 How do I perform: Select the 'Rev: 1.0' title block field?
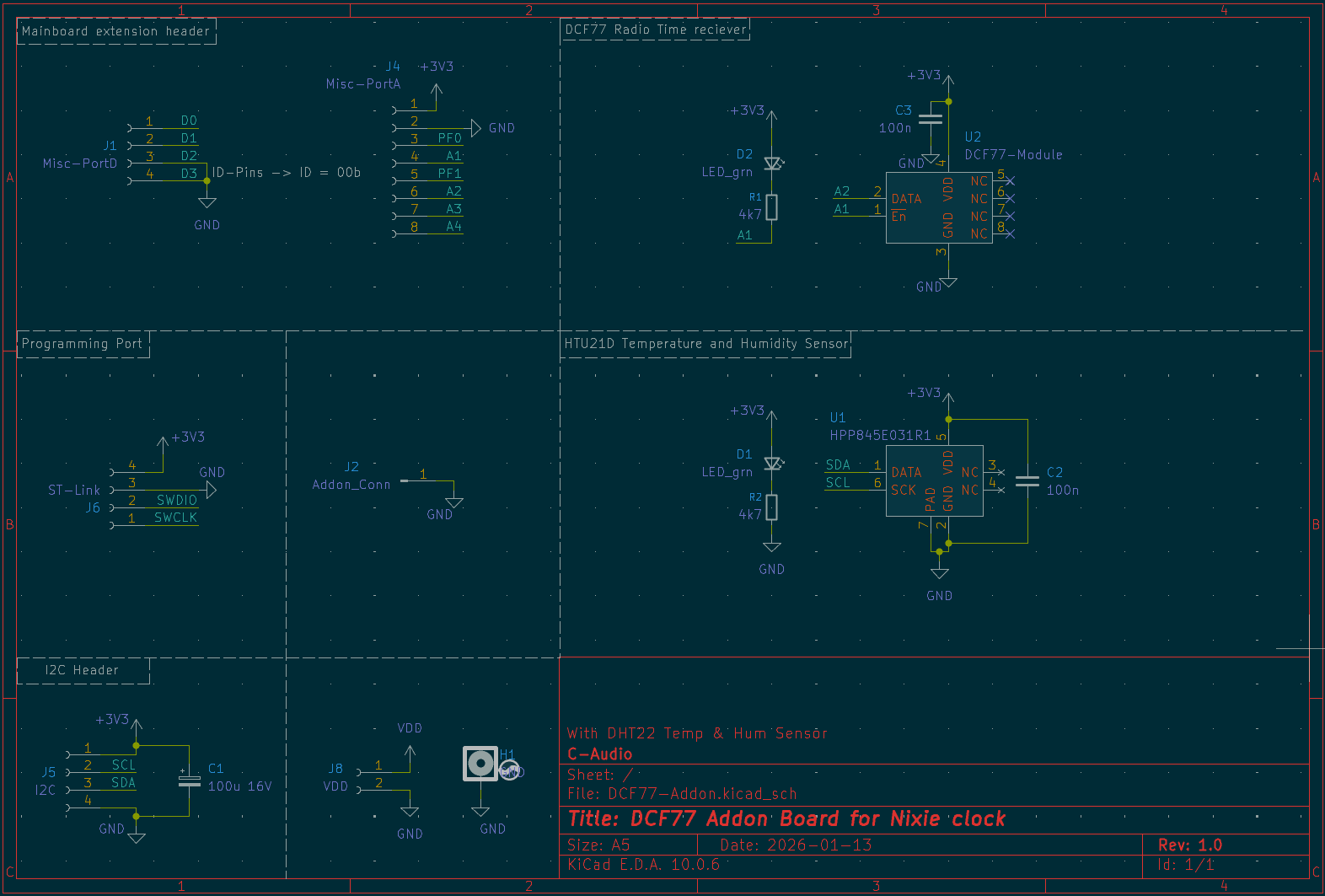(x=1190, y=845)
